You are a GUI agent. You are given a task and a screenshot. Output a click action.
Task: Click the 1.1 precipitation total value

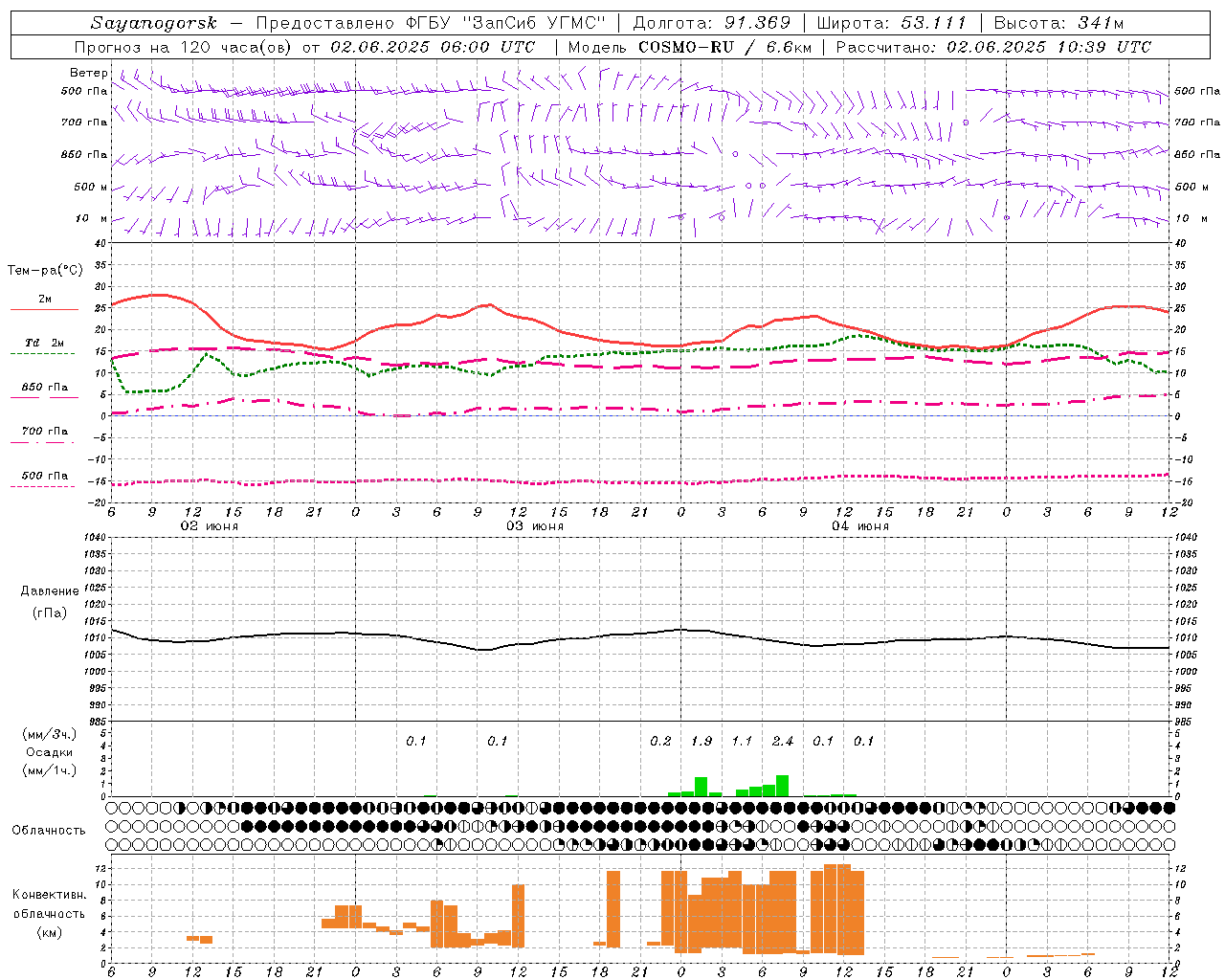[x=742, y=741]
